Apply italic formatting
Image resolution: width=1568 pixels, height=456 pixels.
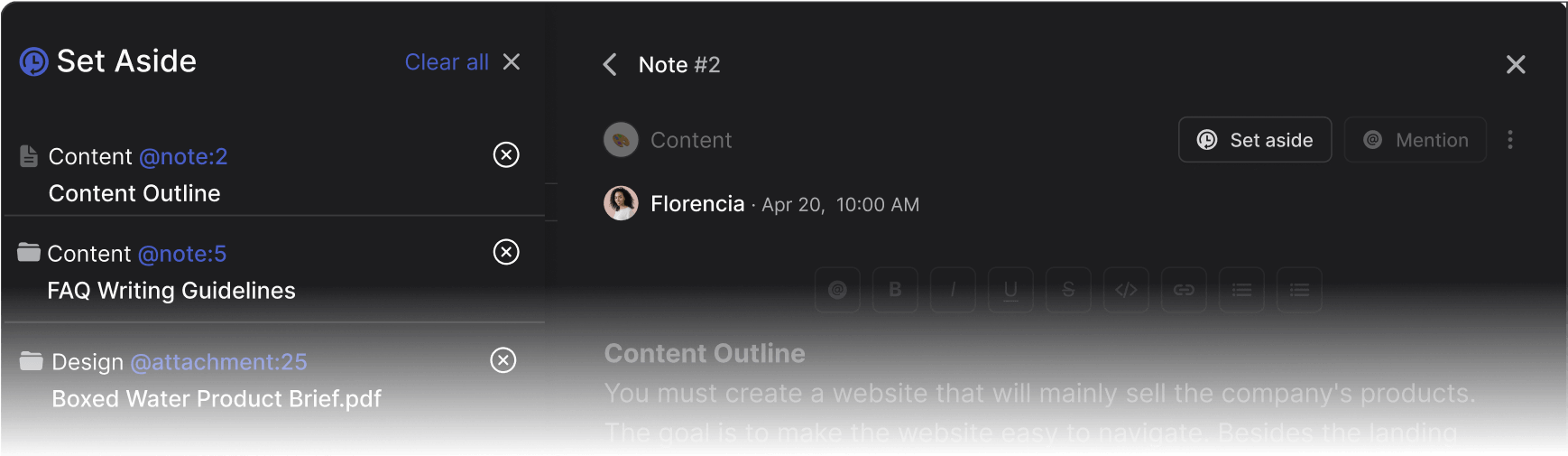point(953,290)
